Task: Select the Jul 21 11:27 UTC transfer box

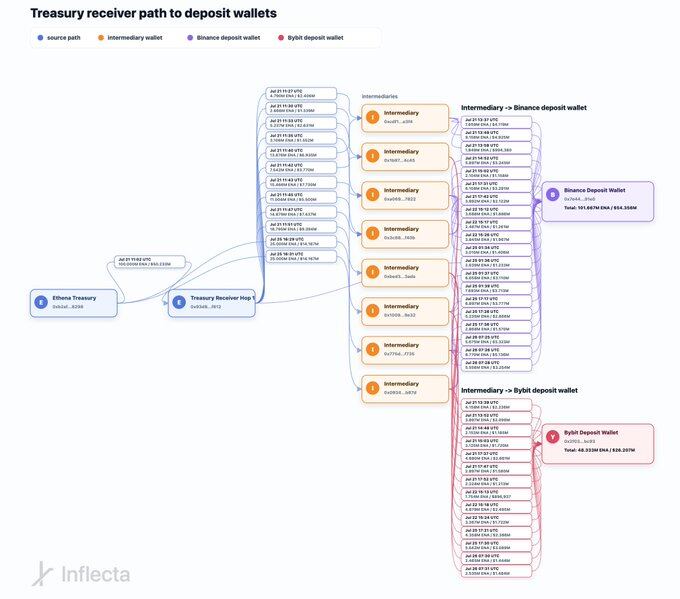Action: 293,94
